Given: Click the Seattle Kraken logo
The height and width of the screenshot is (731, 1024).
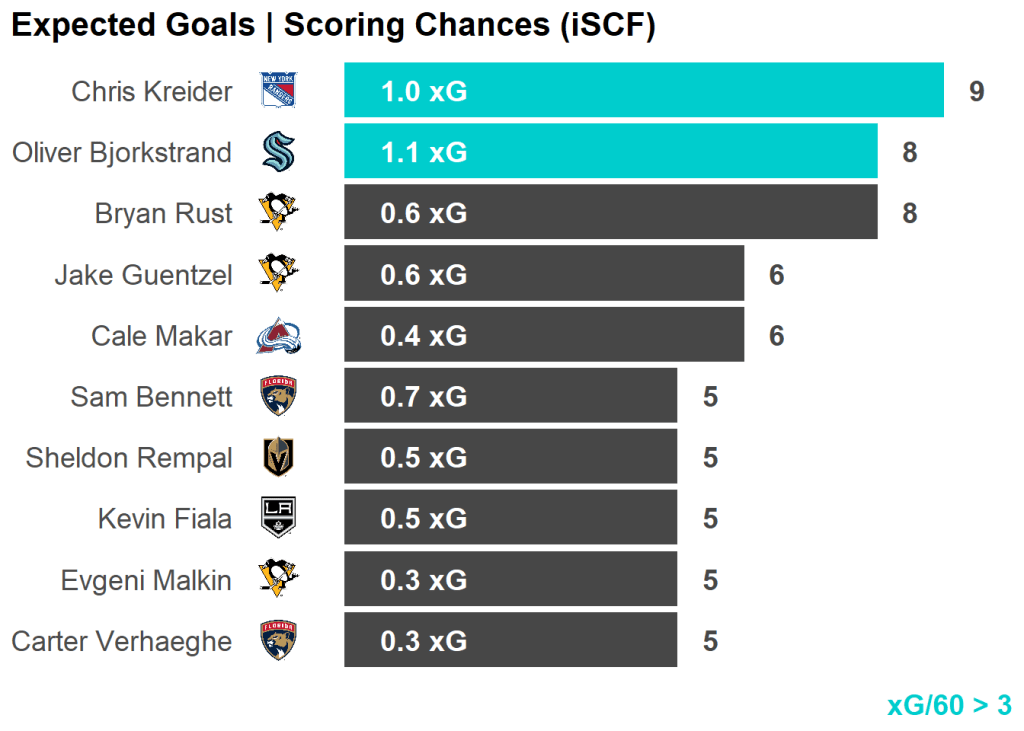Looking at the screenshot, I should click(278, 152).
